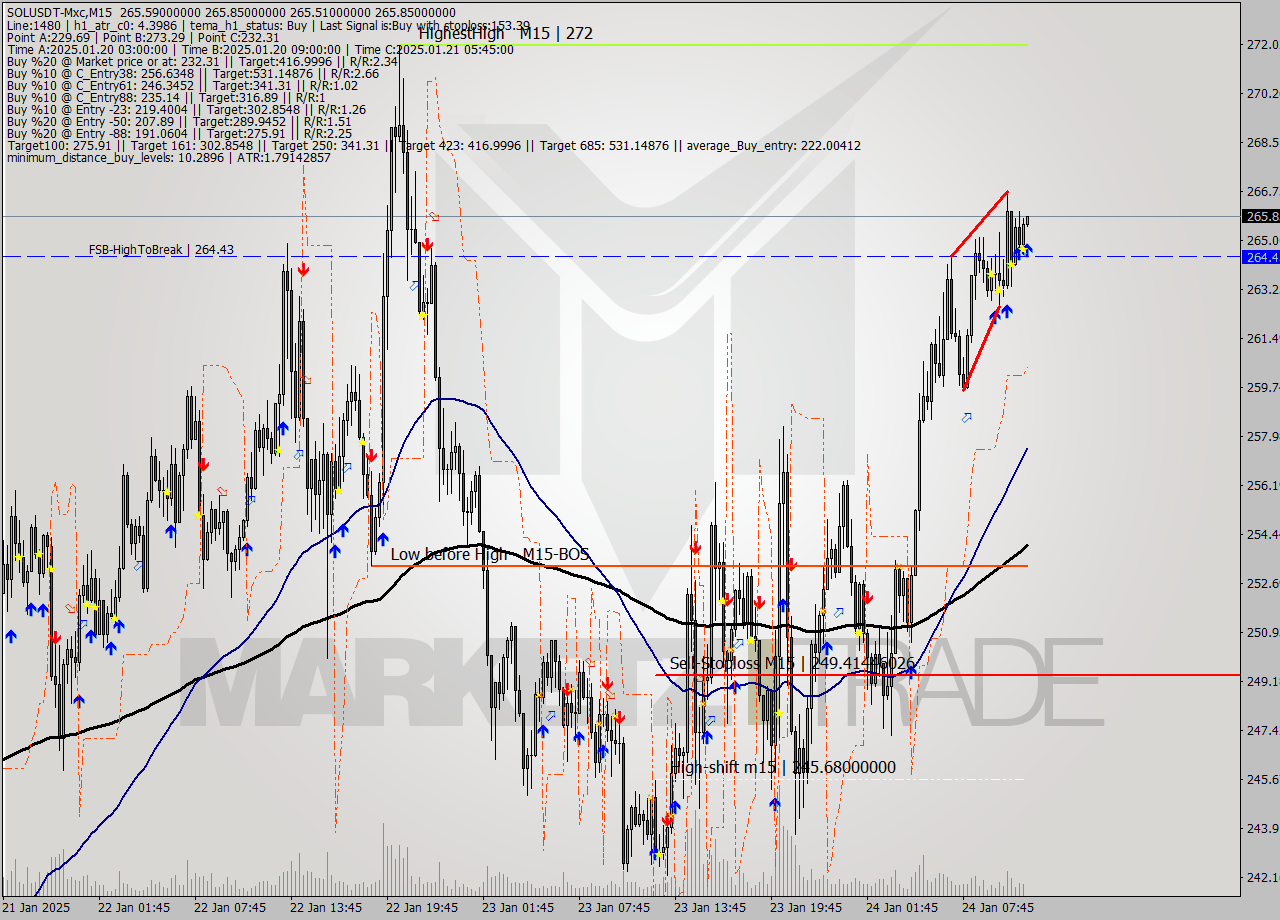Click the 24 Jan 07:45 time label
Screen dimensions: 1280x920
pyautogui.click(x=998, y=907)
